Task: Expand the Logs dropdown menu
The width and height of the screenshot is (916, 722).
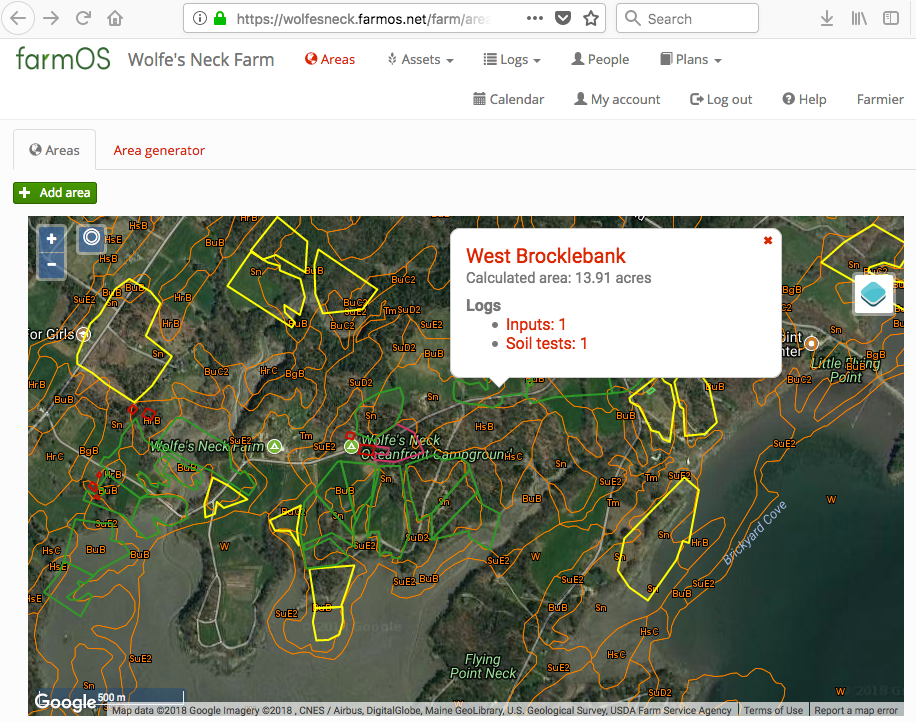Action: (x=512, y=60)
